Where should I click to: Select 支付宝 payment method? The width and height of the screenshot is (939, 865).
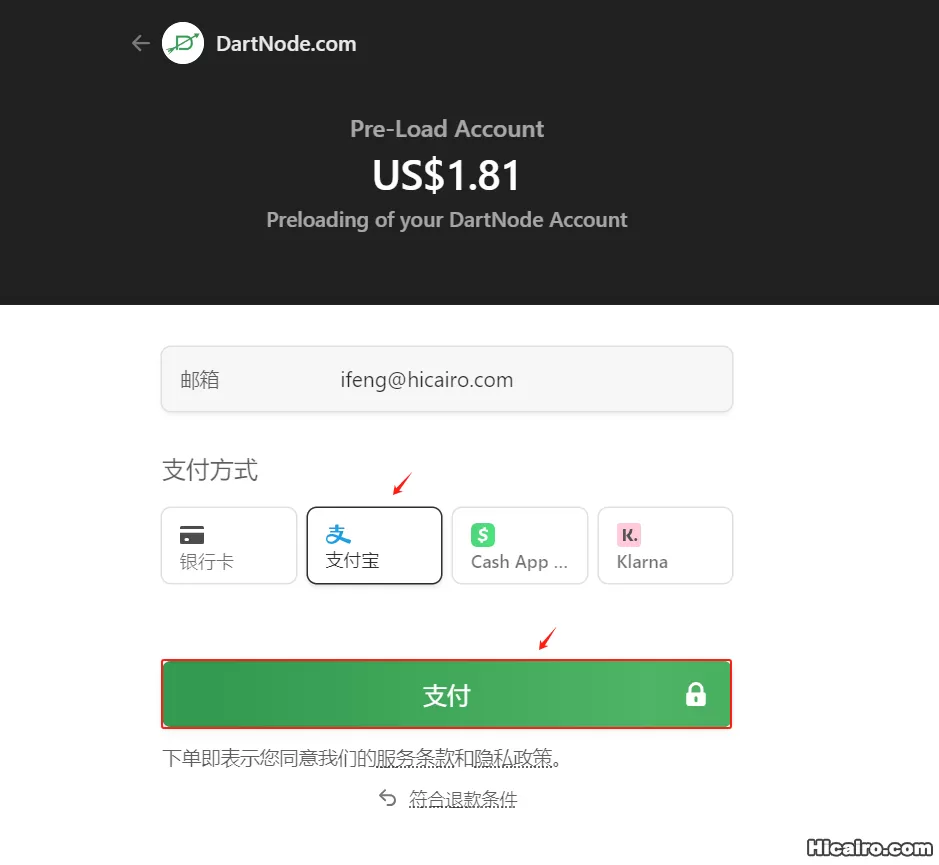click(374, 546)
